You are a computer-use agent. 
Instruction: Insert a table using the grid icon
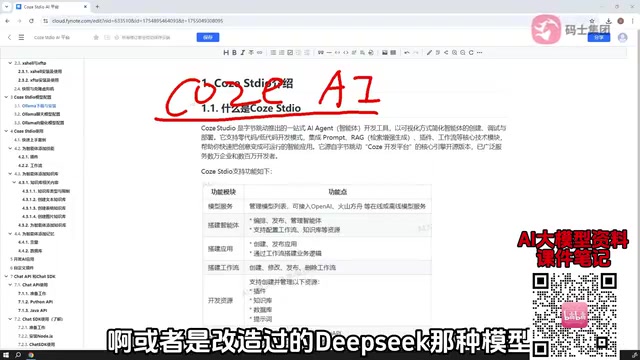click(x=393, y=53)
